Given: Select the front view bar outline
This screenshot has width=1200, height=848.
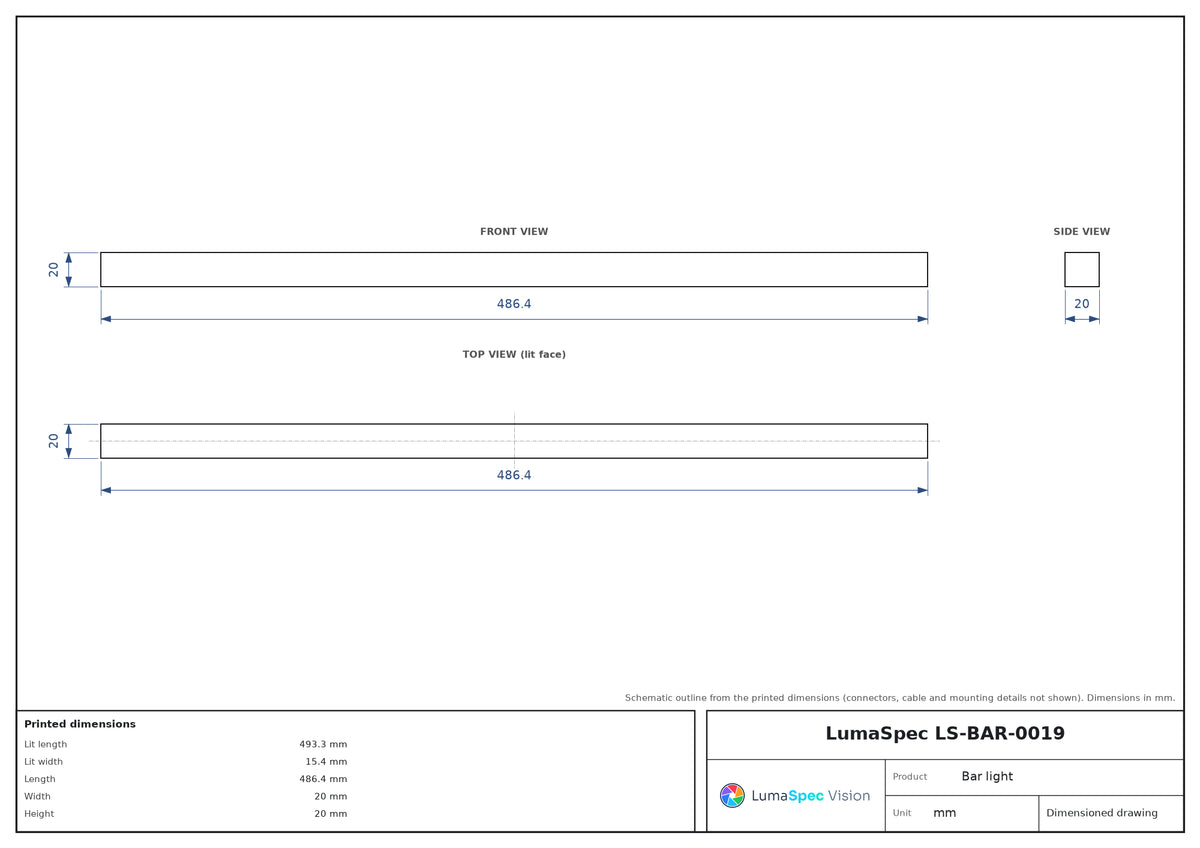Looking at the screenshot, I should click(x=514, y=270).
